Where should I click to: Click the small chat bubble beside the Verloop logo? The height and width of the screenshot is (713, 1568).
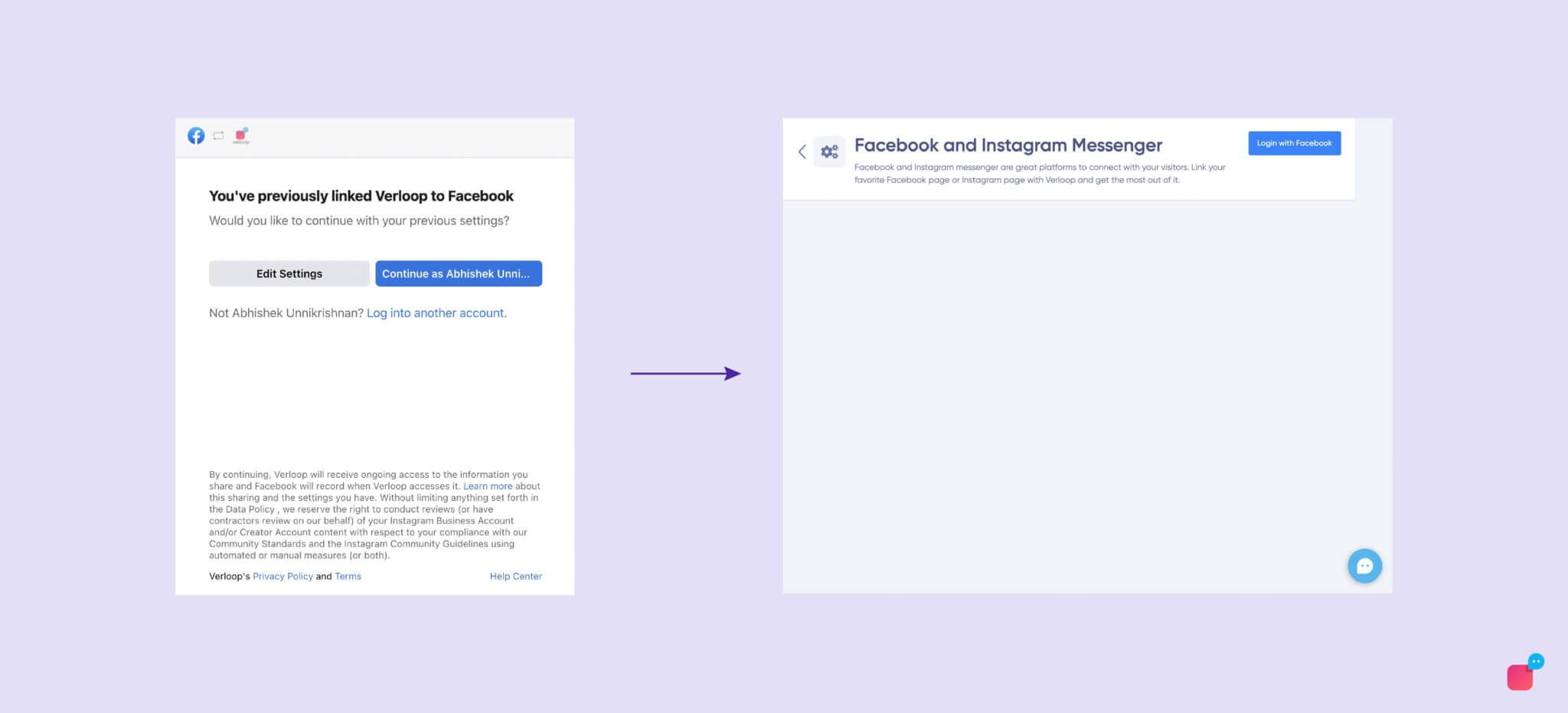pos(1537,661)
